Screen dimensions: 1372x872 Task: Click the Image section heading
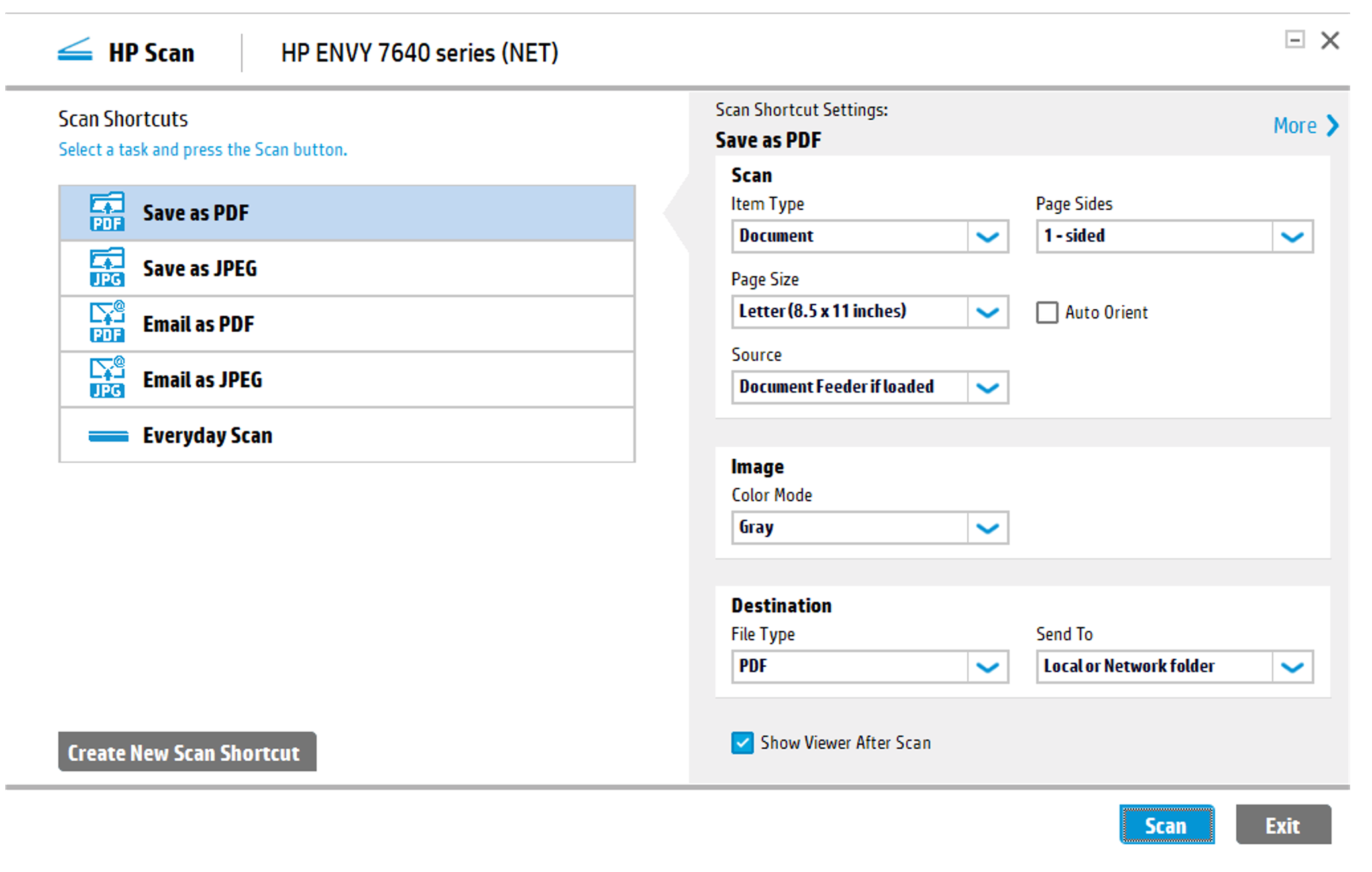(x=757, y=467)
